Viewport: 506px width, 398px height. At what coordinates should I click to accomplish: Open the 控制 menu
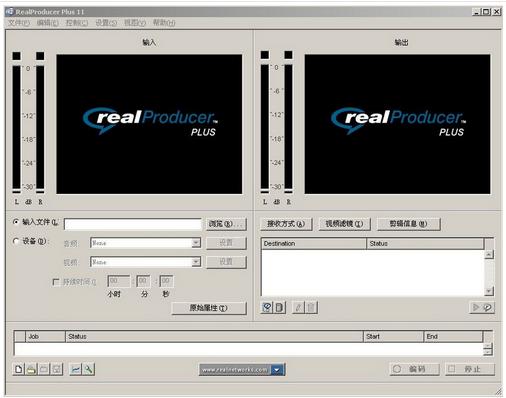click(x=77, y=23)
